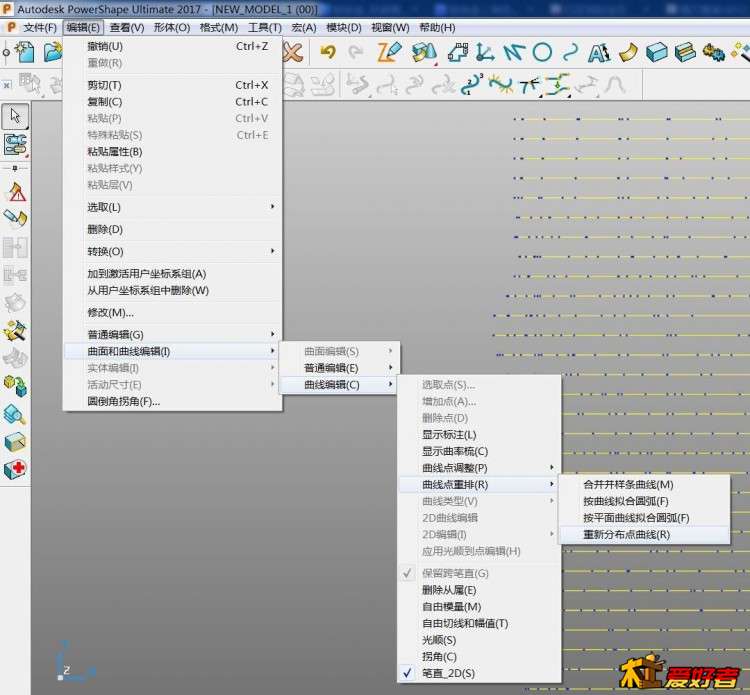Expand the 曲面编辑(S) submenu
The image size is (750, 695).
339,351
